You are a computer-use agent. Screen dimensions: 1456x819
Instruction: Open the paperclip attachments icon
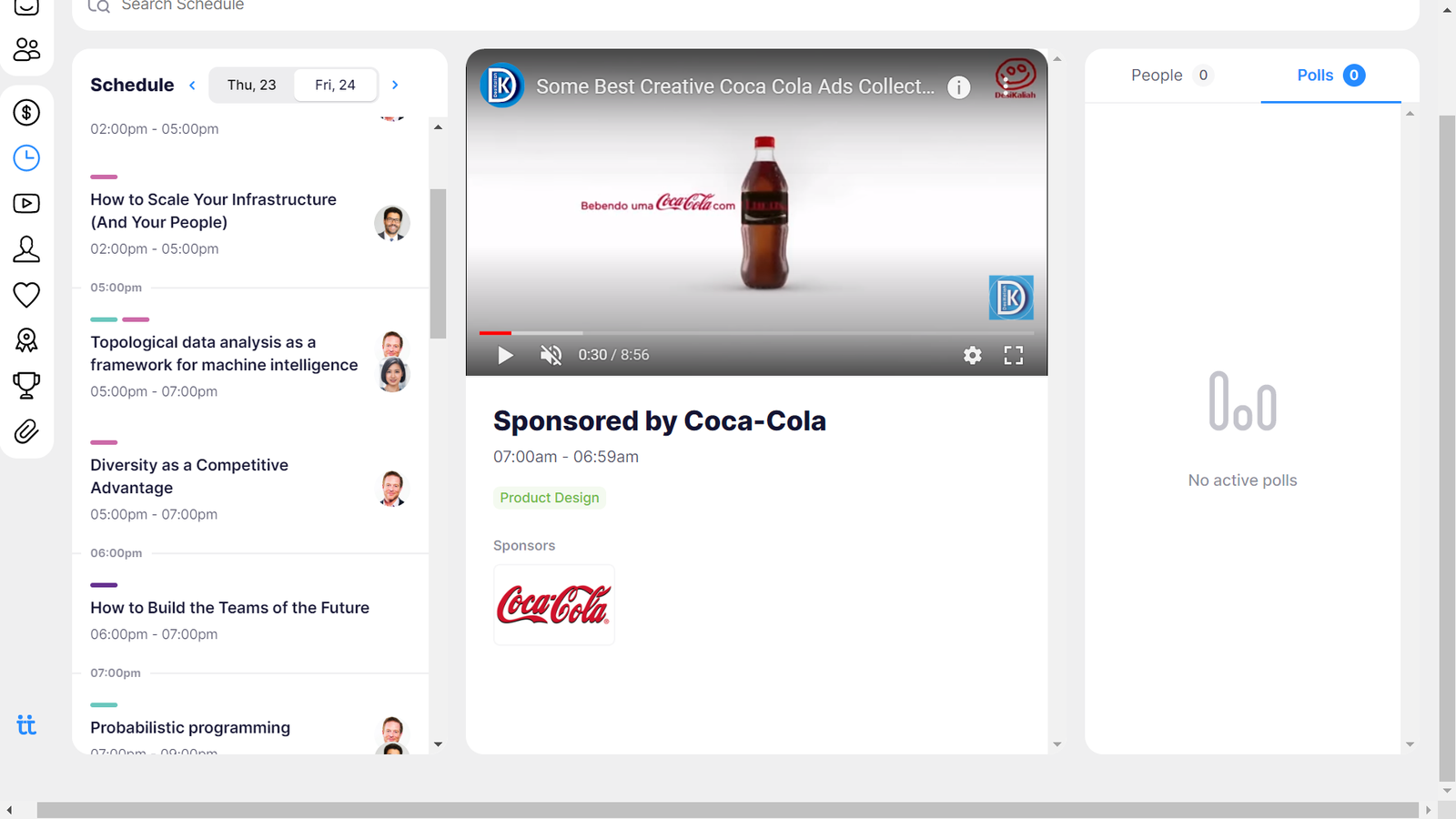pyautogui.click(x=26, y=431)
